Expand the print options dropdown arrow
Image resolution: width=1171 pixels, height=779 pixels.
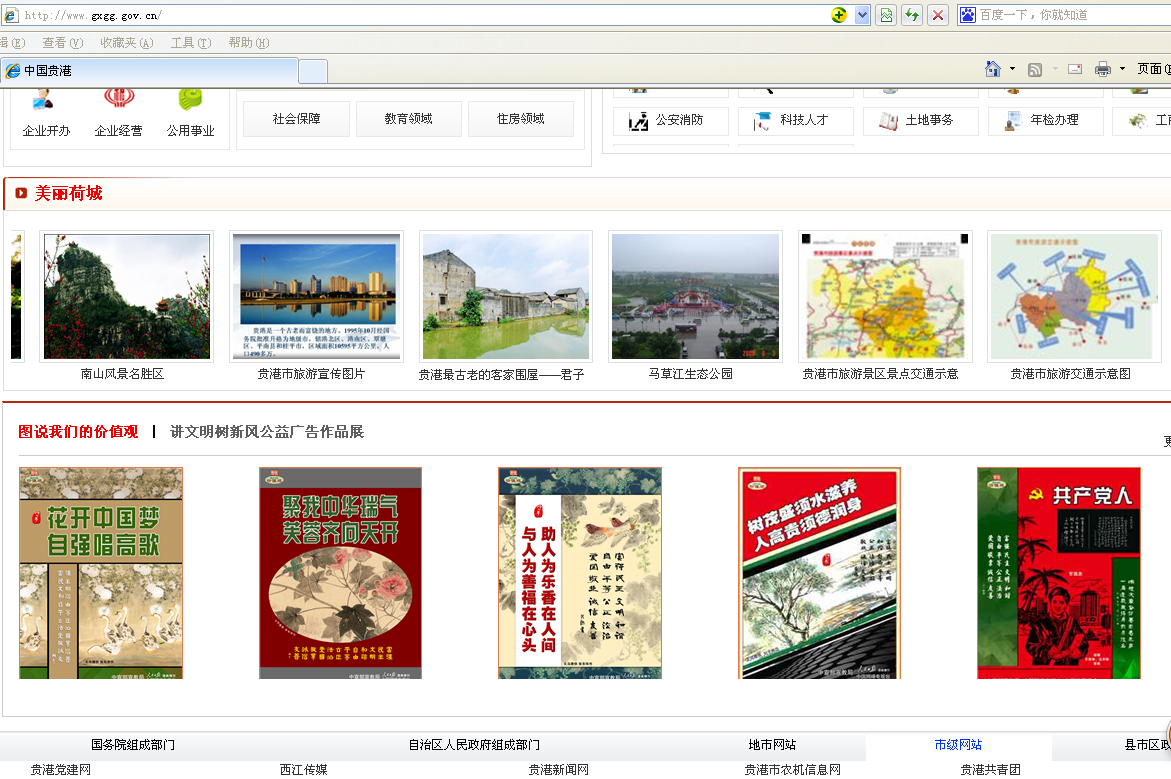[x=1122, y=69]
